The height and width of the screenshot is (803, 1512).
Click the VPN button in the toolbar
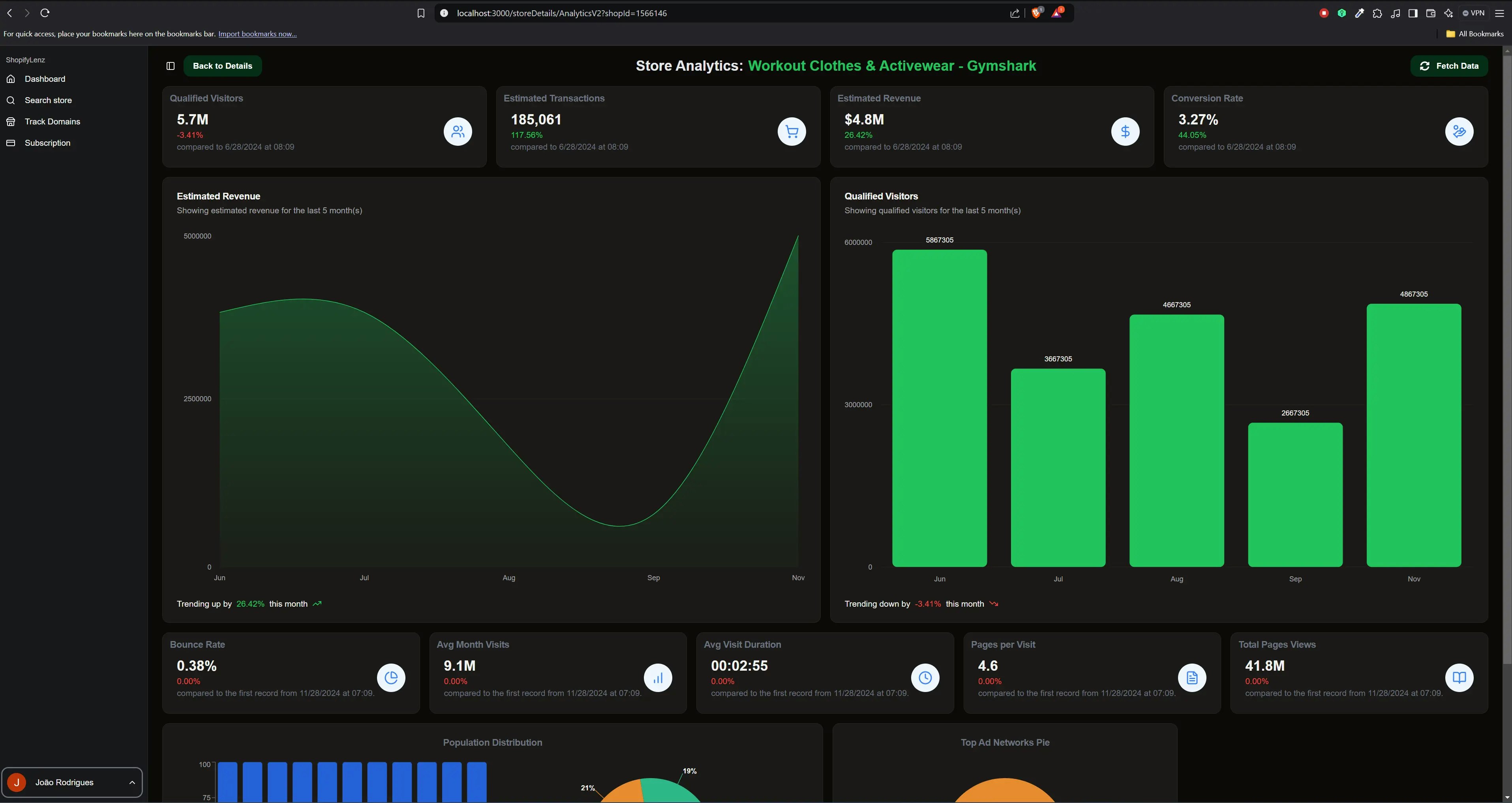pyautogui.click(x=1473, y=13)
